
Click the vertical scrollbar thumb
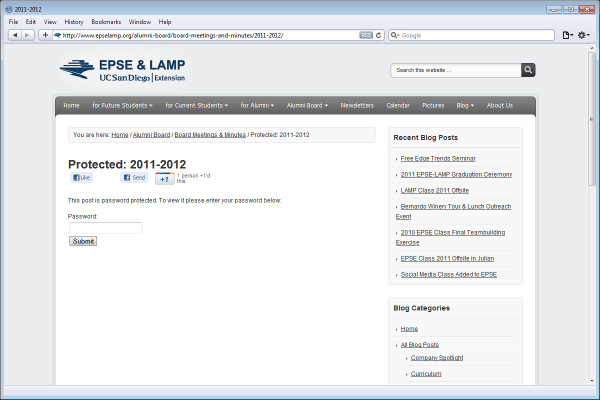tap(592, 119)
